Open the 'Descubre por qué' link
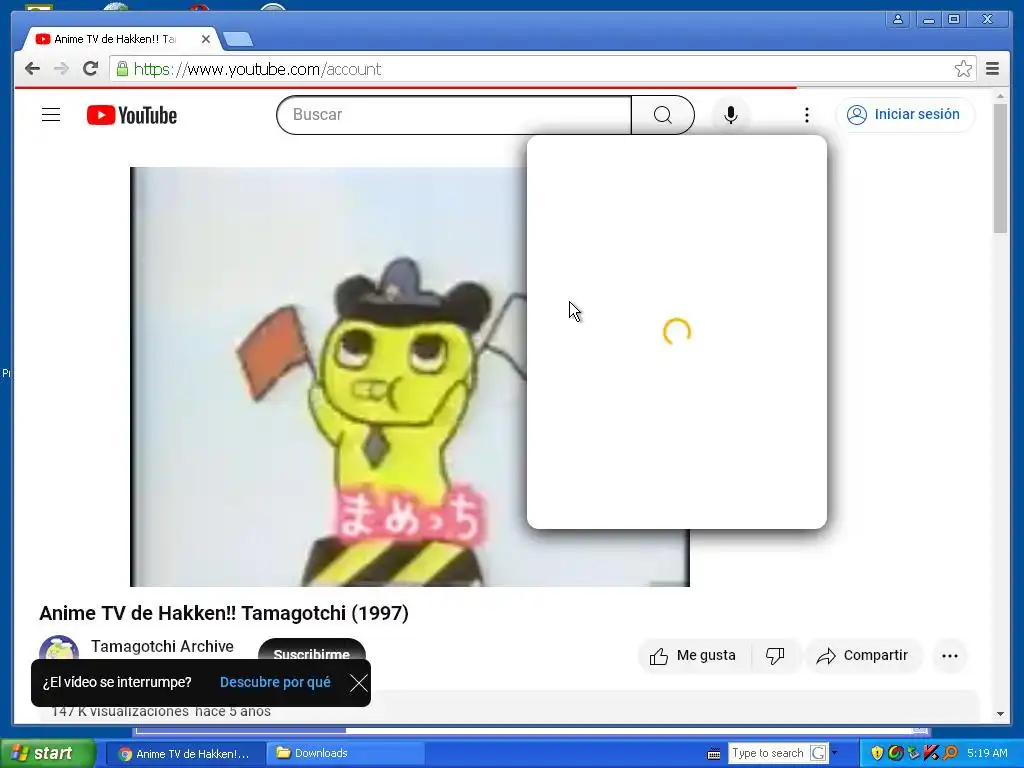This screenshot has height=768, width=1024. 275,682
